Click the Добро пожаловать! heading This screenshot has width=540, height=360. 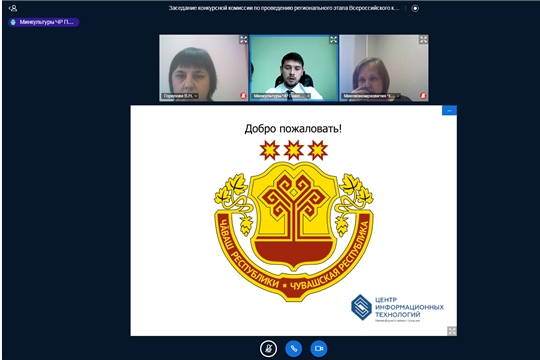293,129
